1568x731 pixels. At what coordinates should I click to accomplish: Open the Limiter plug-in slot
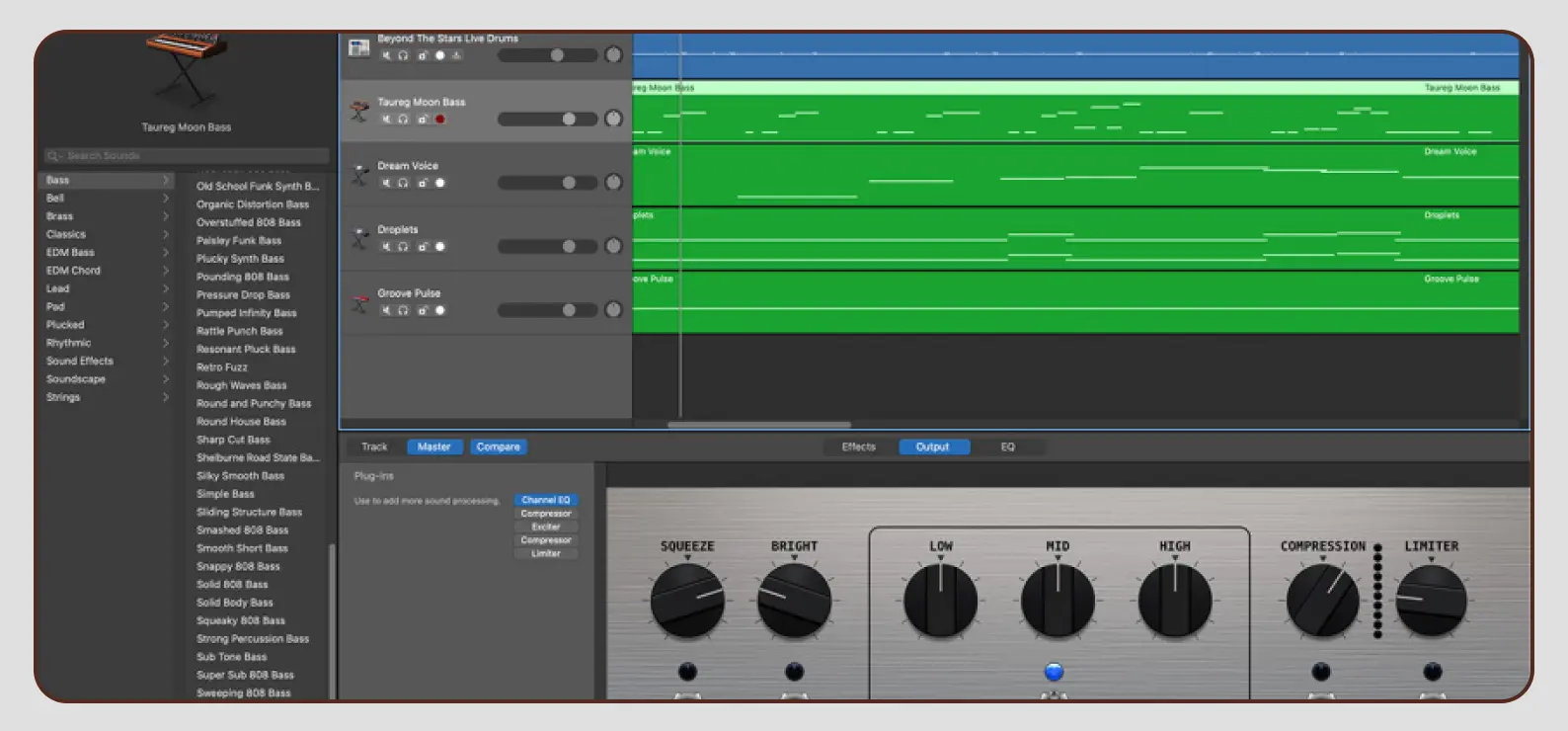[x=546, y=553]
